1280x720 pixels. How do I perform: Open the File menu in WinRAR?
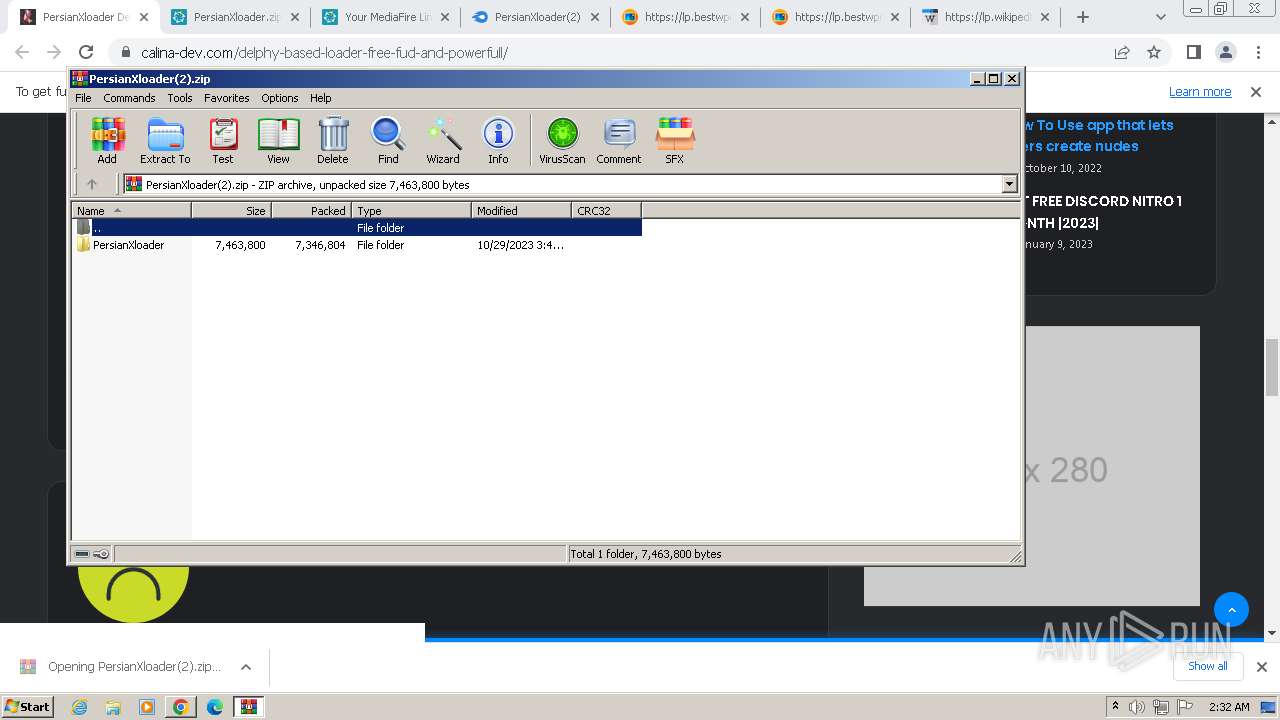(83, 98)
